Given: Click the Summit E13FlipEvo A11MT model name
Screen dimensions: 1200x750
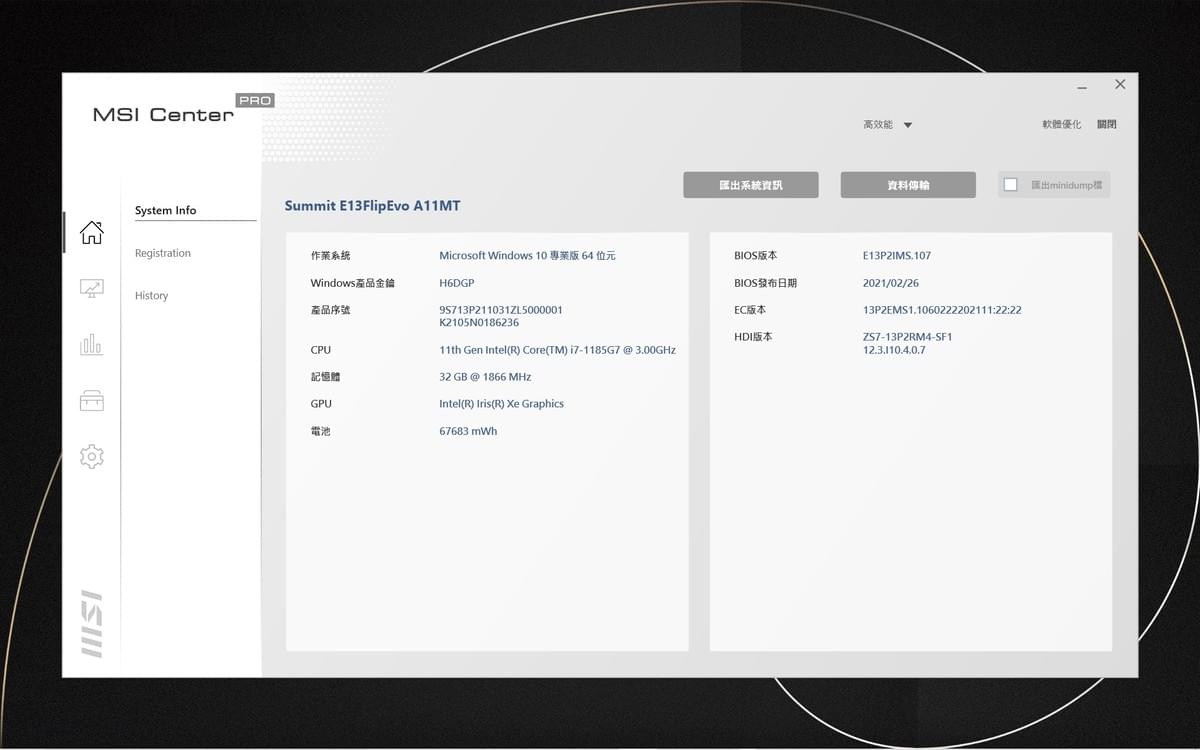Looking at the screenshot, I should coord(372,206).
